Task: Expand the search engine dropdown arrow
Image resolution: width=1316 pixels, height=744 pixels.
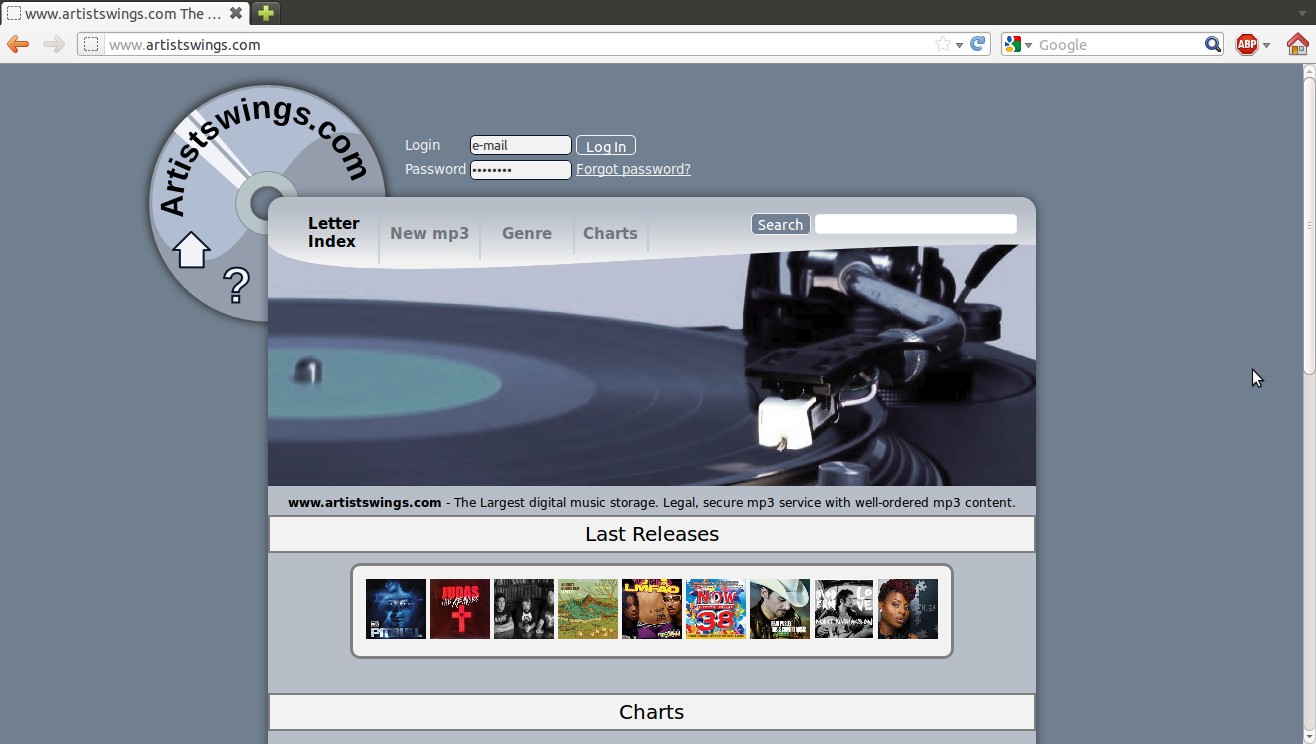Action: (1027, 45)
